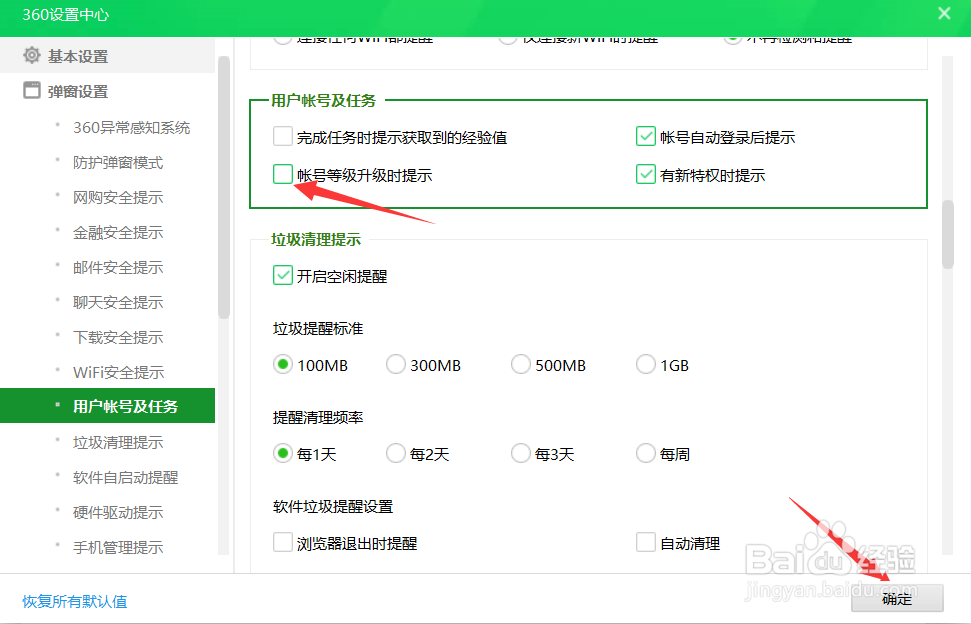Set reminder frequency to 每周
Image resolution: width=971 pixels, height=624 pixels.
[645, 454]
